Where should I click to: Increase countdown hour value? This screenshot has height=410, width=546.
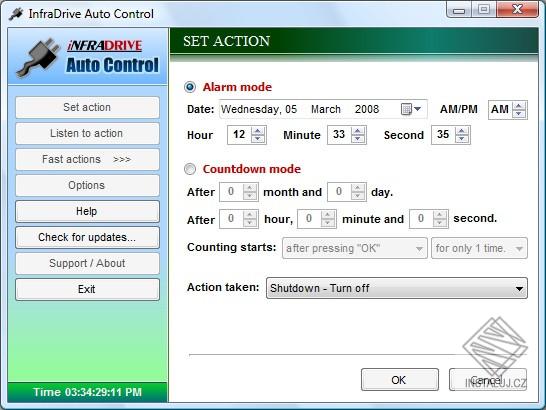[250, 215]
